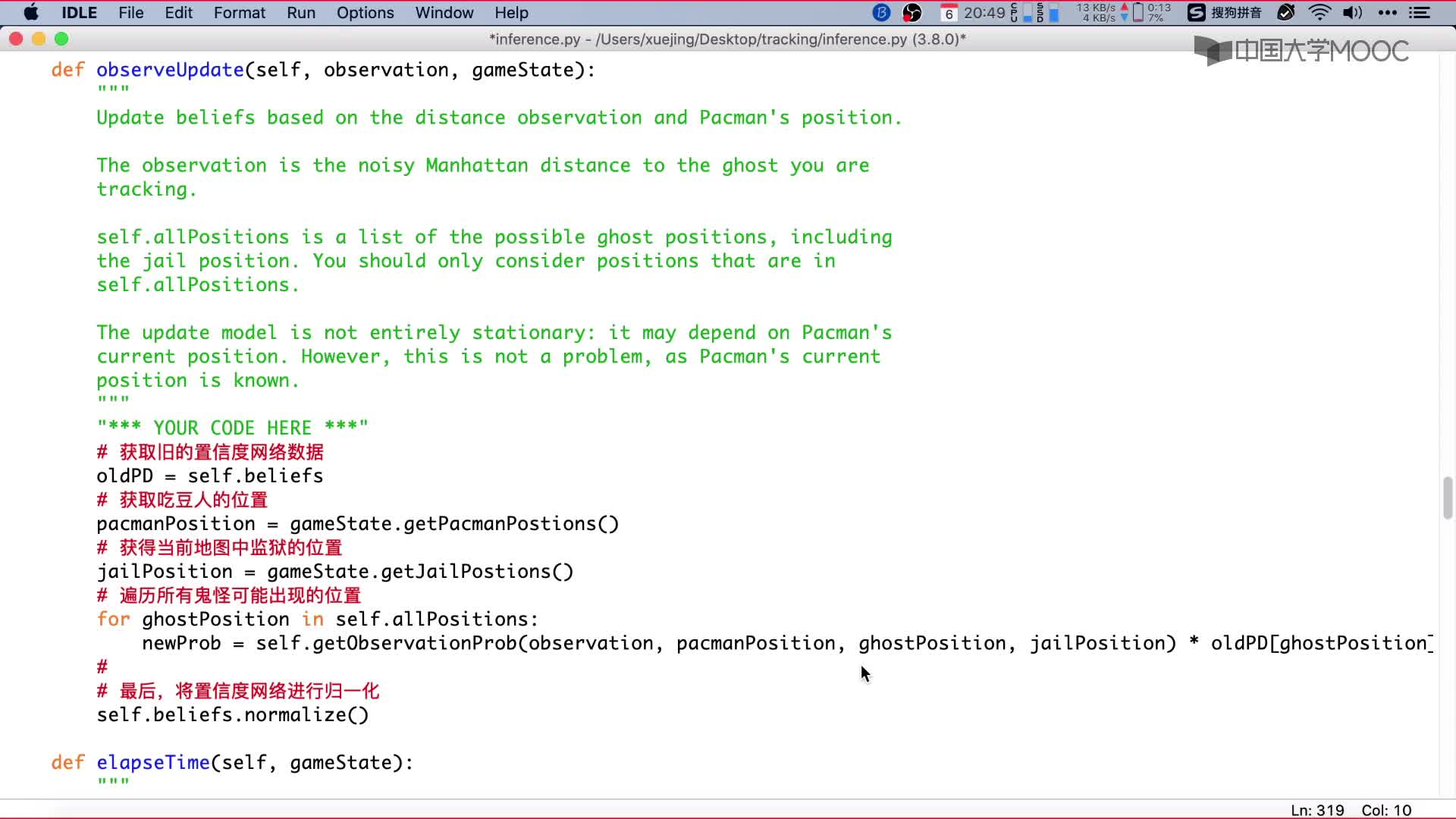Click the vertical scrollbar thumb

coord(1448,498)
